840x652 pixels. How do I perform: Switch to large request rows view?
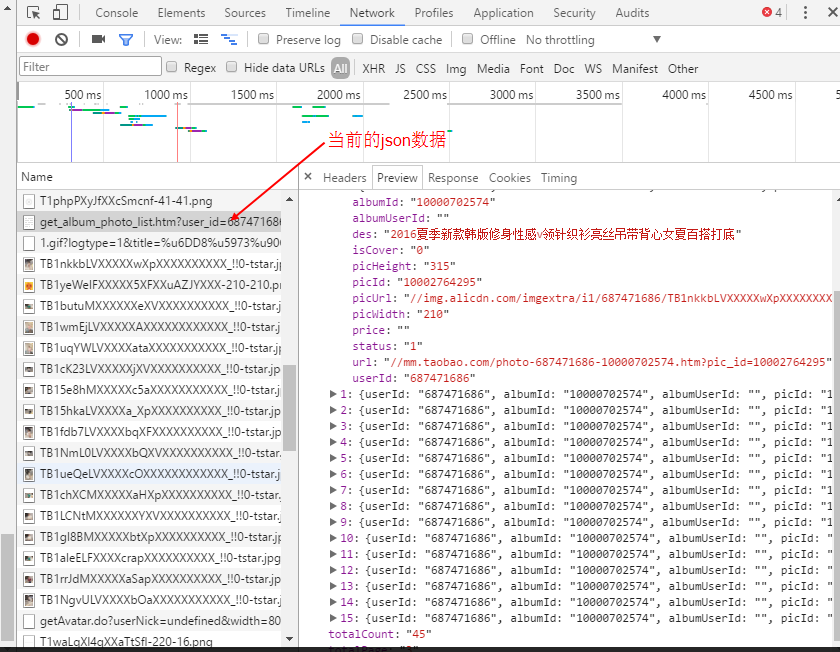pos(201,39)
